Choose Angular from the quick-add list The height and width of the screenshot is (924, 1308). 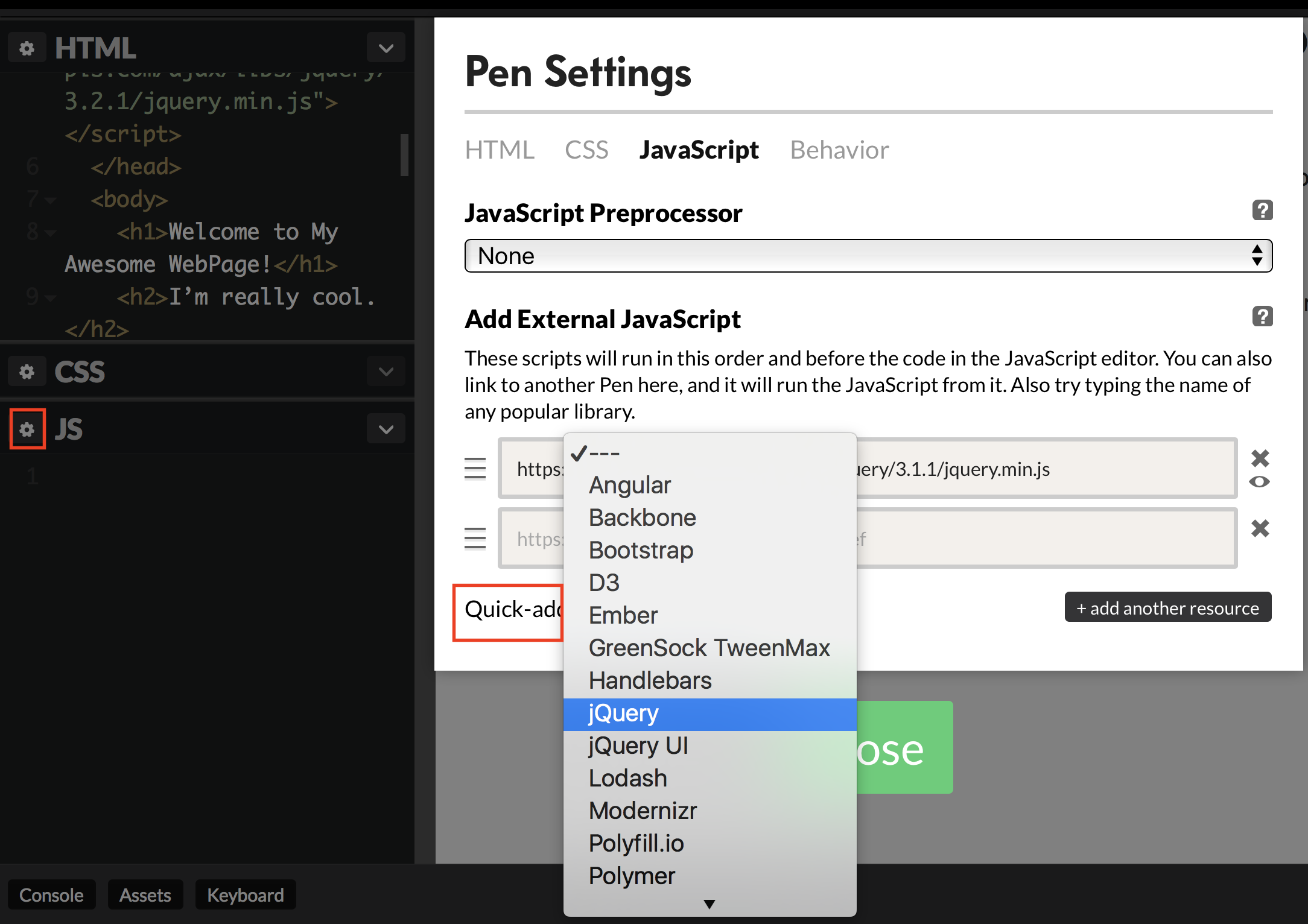(710, 485)
